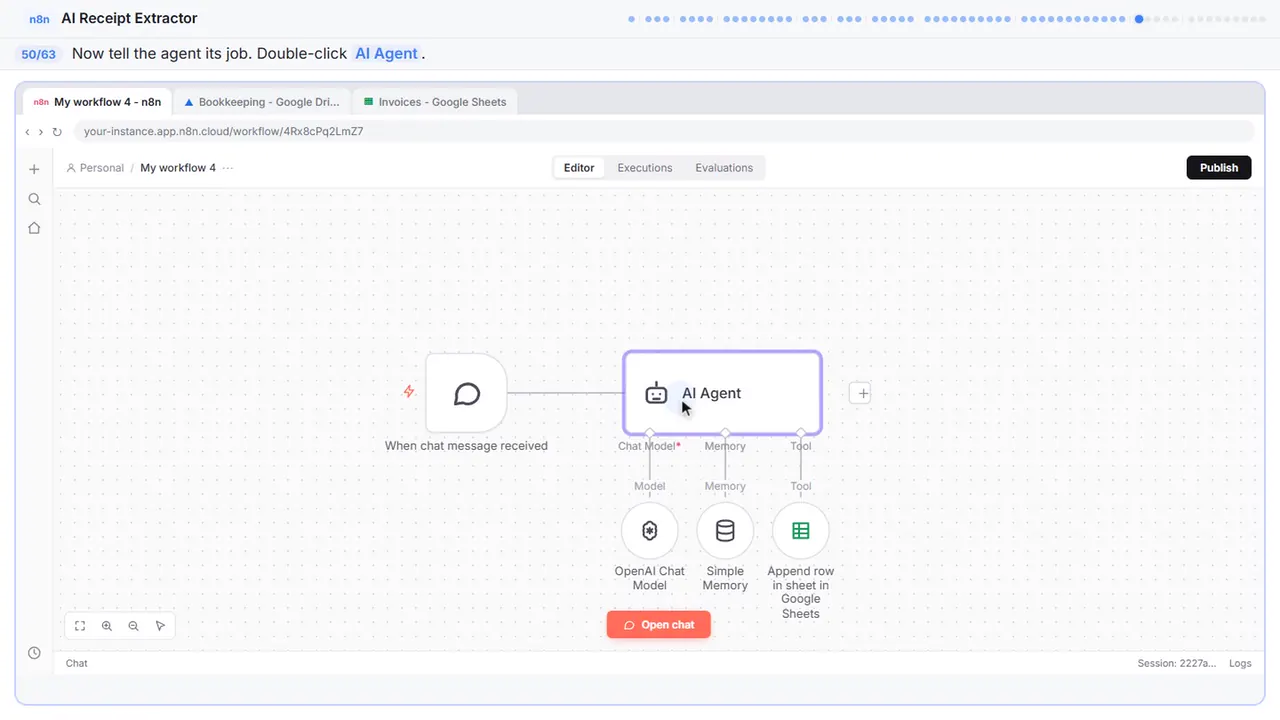Click the trigger lightning bolt icon
Screen dimensions: 1280x720
click(409, 392)
